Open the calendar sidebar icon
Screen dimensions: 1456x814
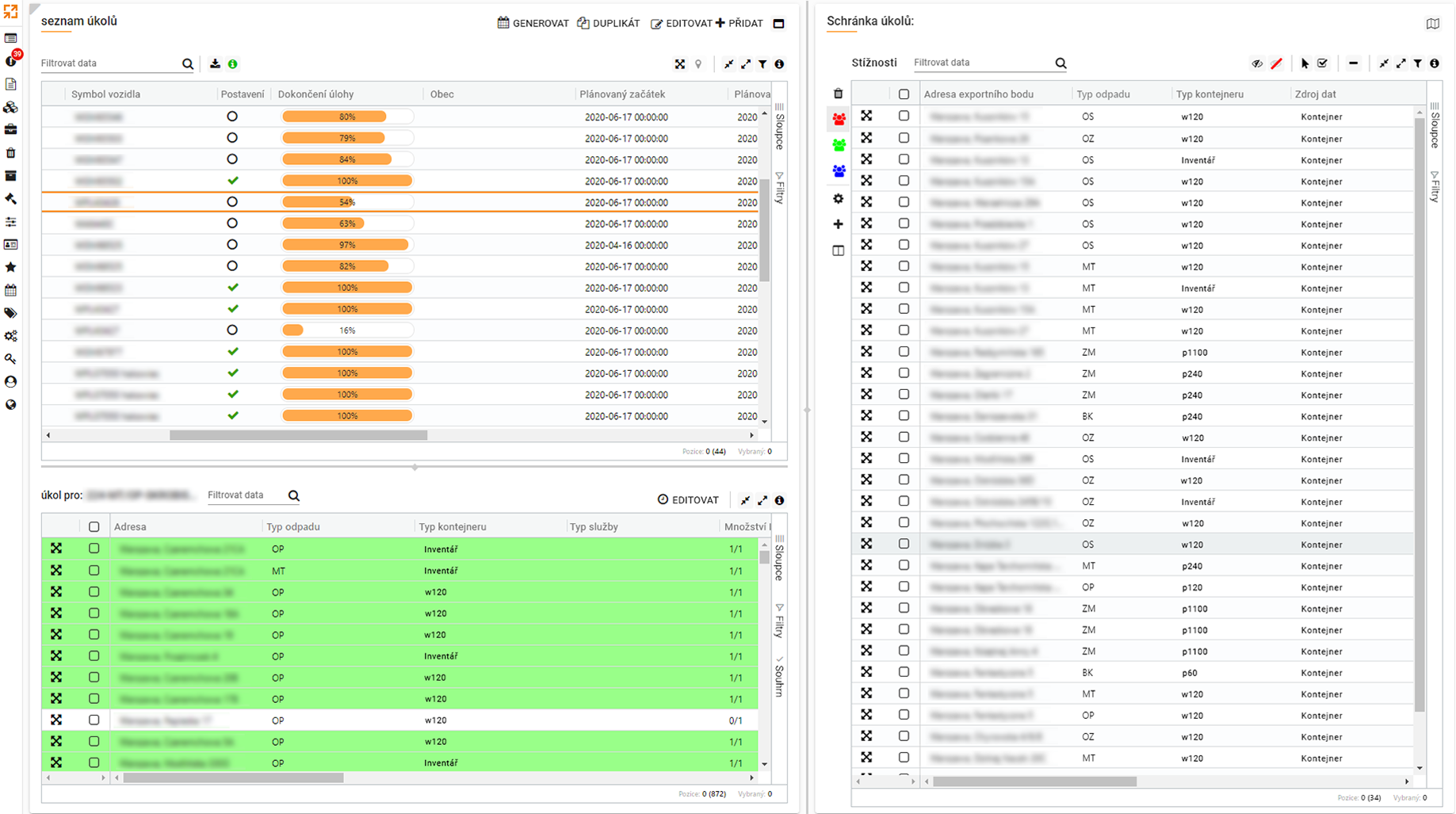pos(10,290)
